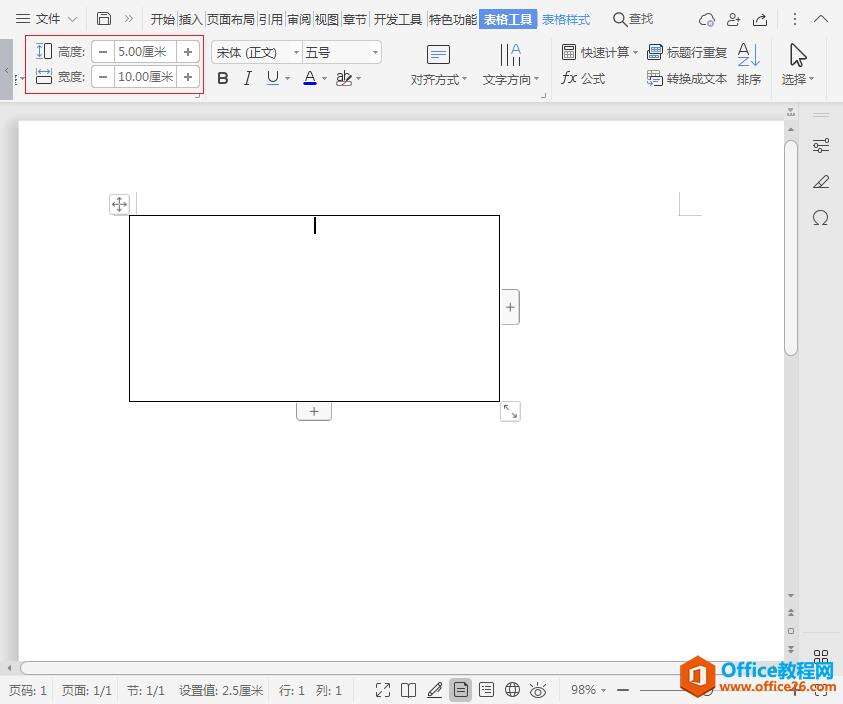Viewport: 843px width, 704px height.
Task: Click the 转换成文本 button
Action: tap(687, 78)
